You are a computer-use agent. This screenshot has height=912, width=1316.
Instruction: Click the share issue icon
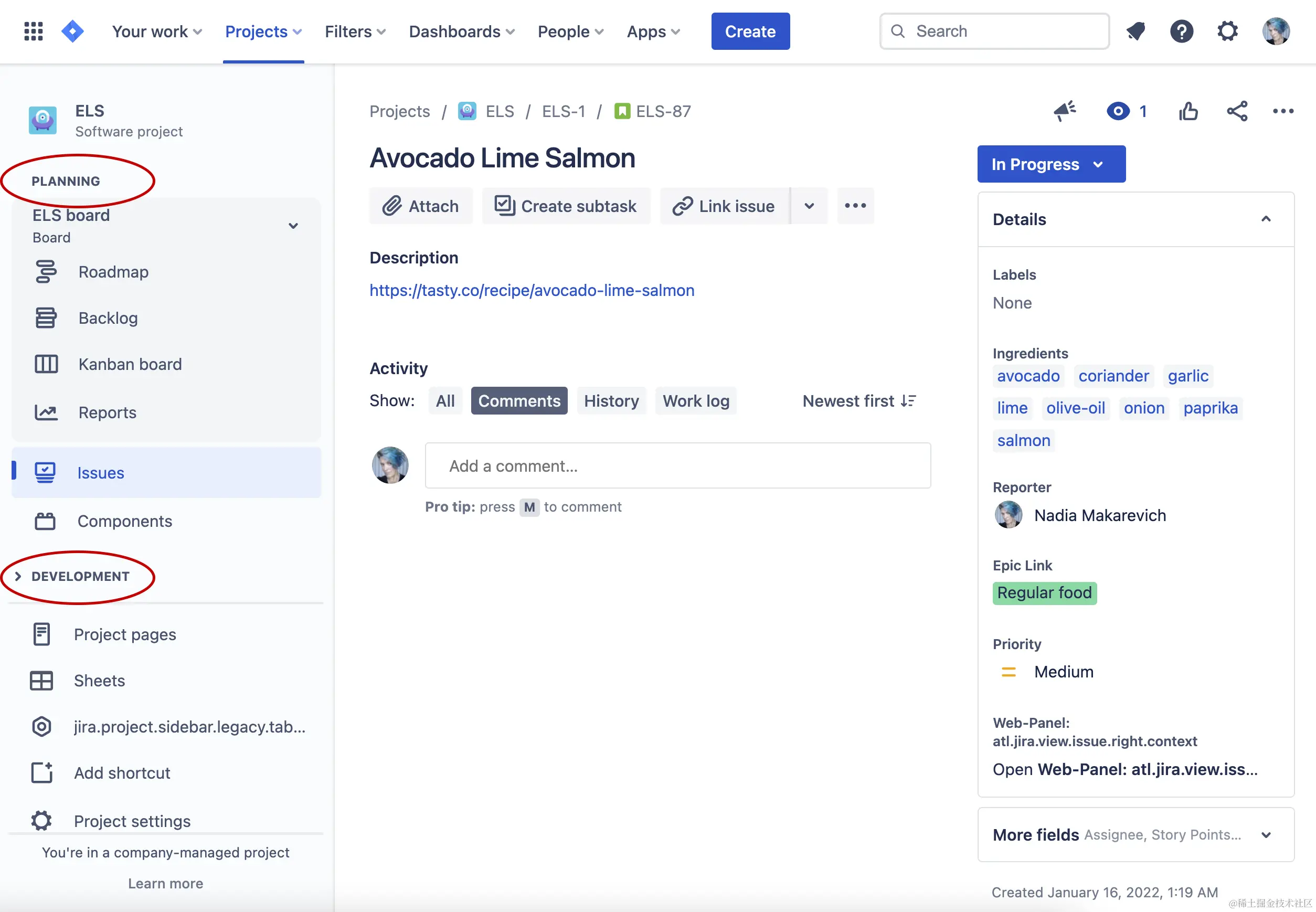pos(1237,111)
